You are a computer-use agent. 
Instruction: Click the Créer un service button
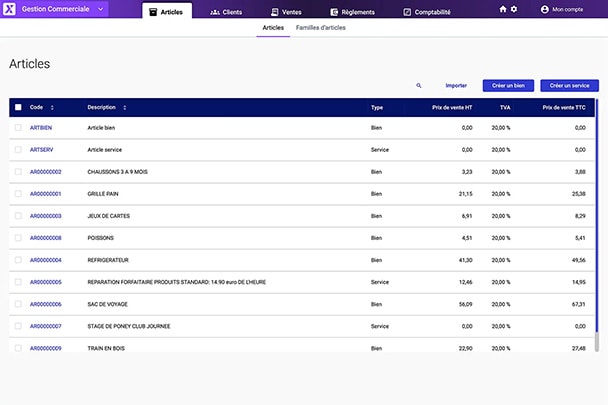pos(570,85)
